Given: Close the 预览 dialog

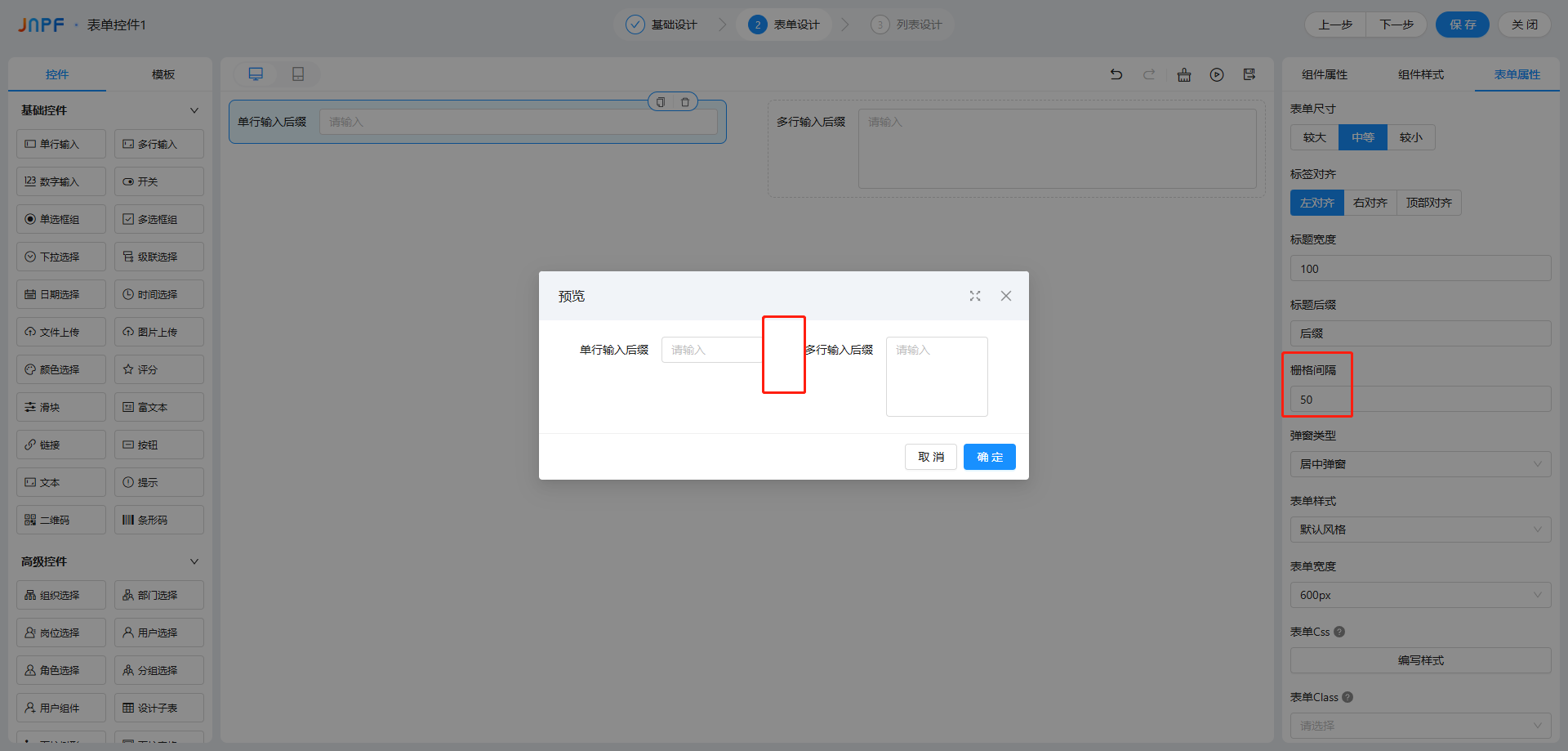Looking at the screenshot, I should click(1006, 296).
